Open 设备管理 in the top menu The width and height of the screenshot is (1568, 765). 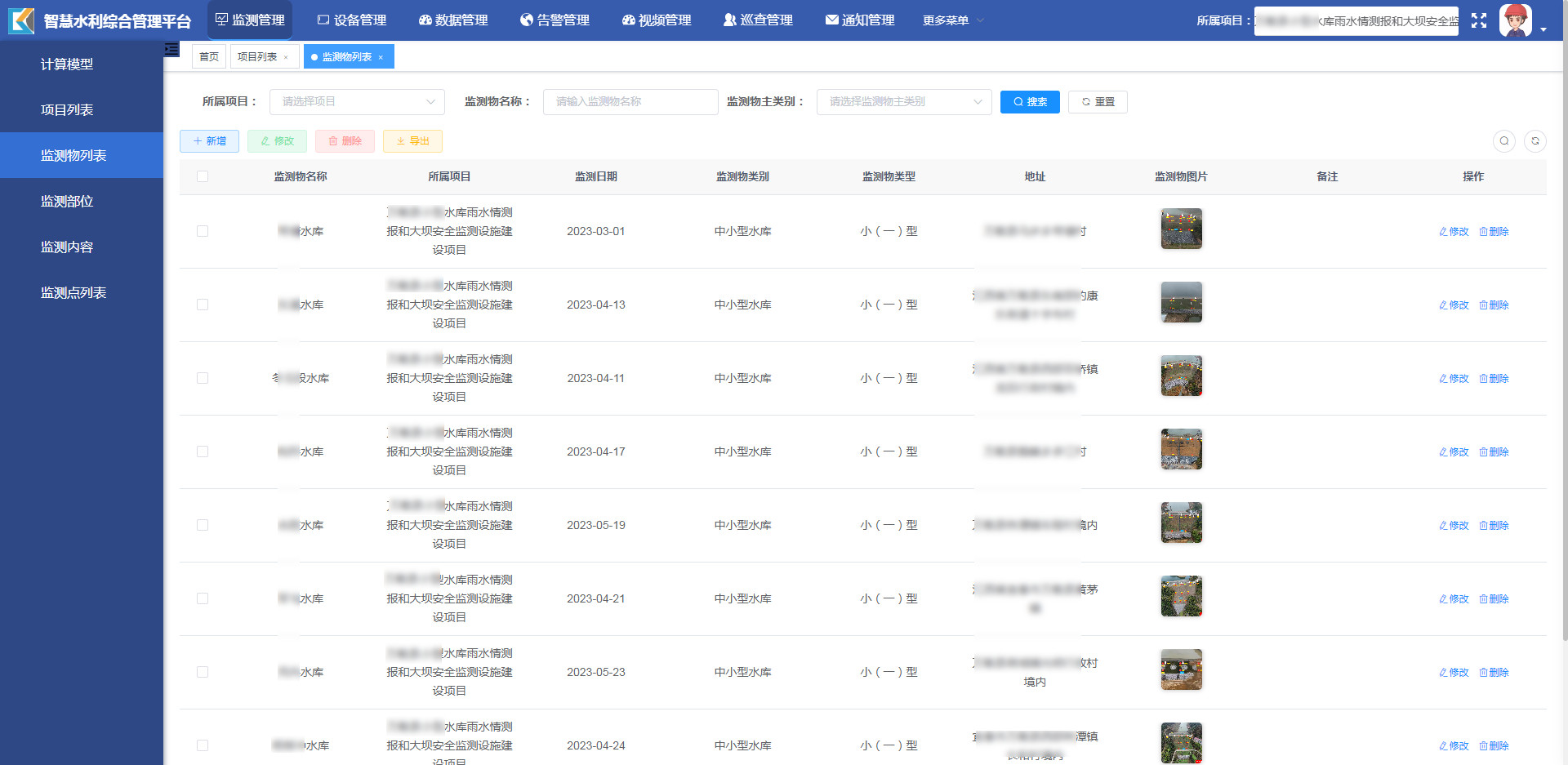(x=352, y=20)
